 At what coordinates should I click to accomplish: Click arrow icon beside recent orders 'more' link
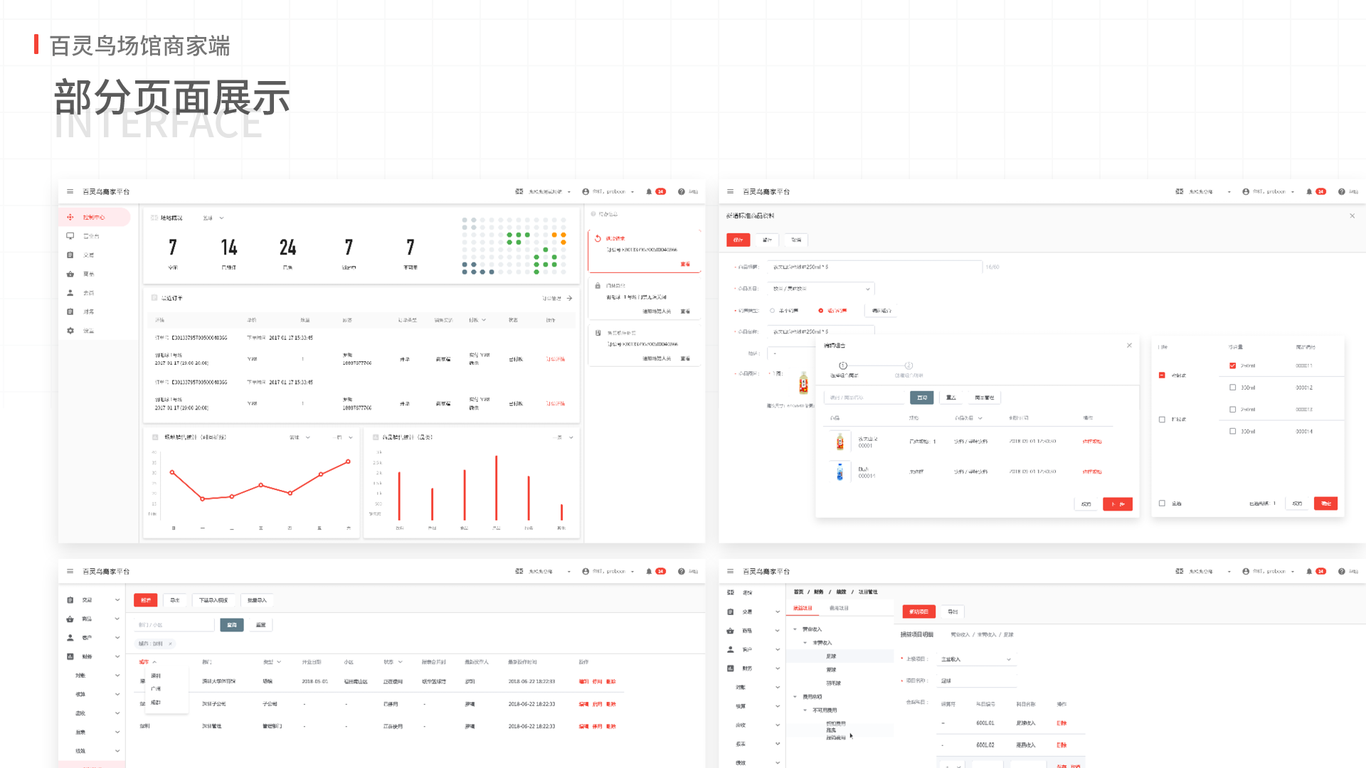(570, 298)
